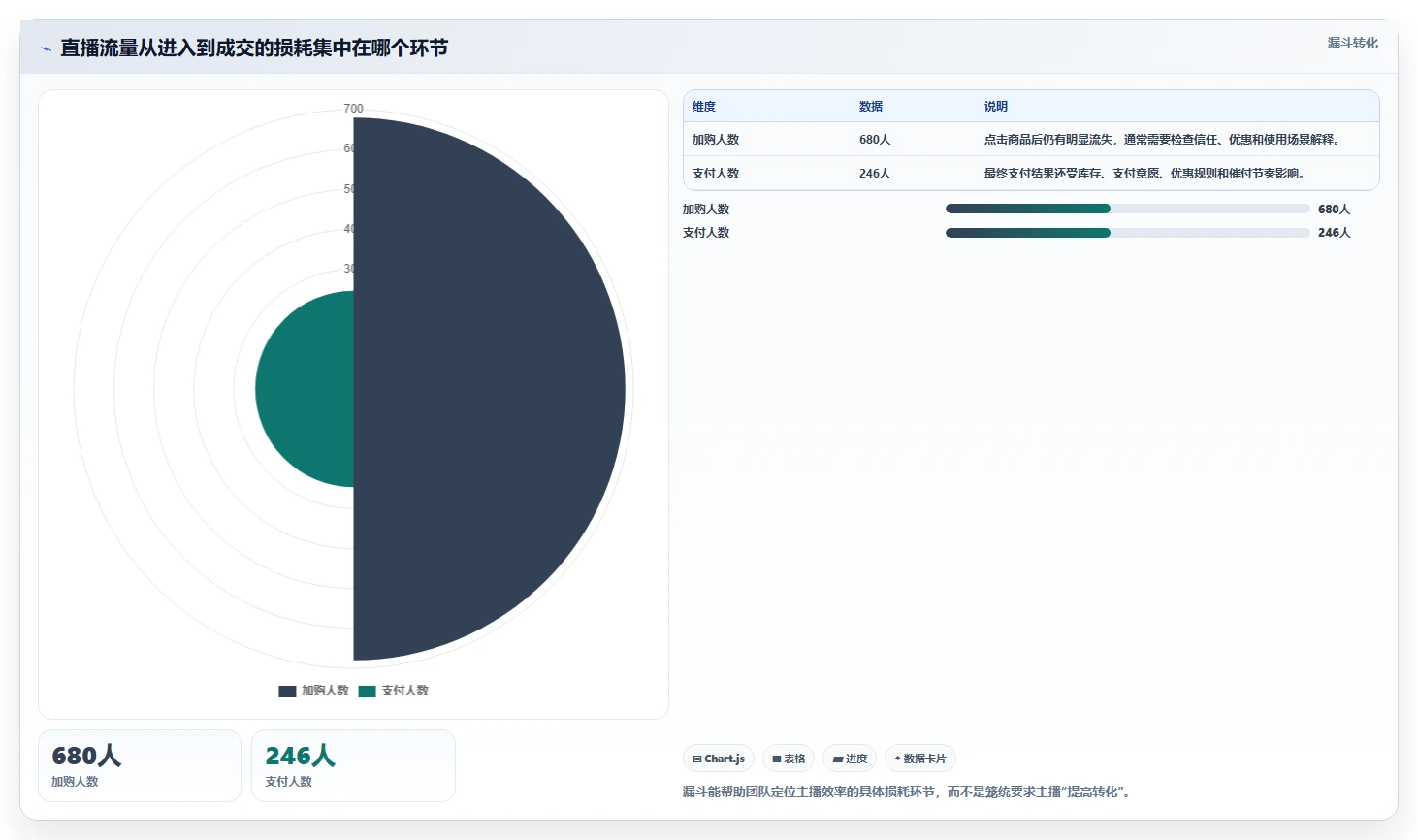Click the 680人 value in the table
Screen dimensions: 1418x840
875,140
